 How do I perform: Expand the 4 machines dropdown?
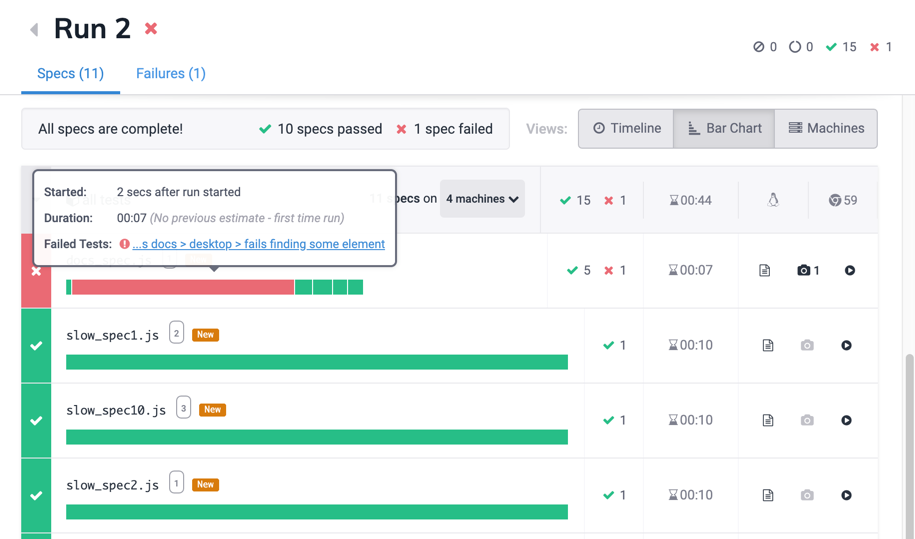pos(482,199)
